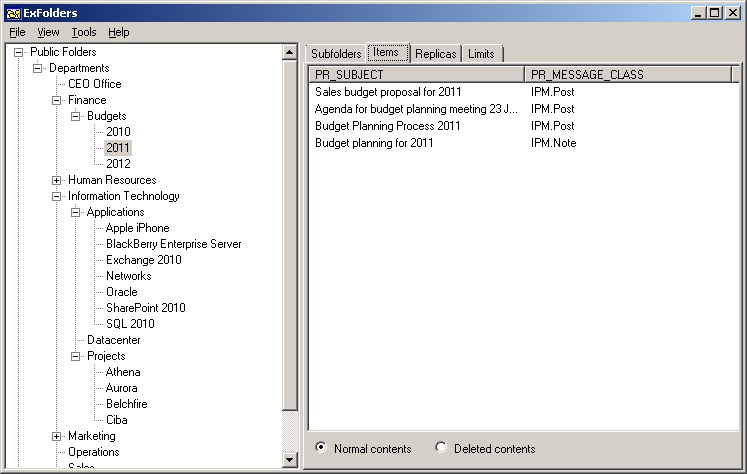Image resolution: width=747 pixels, height=474 pixels.
Task: Click the ExFolders app icon in title bar
Action: (x=12, y=13)
